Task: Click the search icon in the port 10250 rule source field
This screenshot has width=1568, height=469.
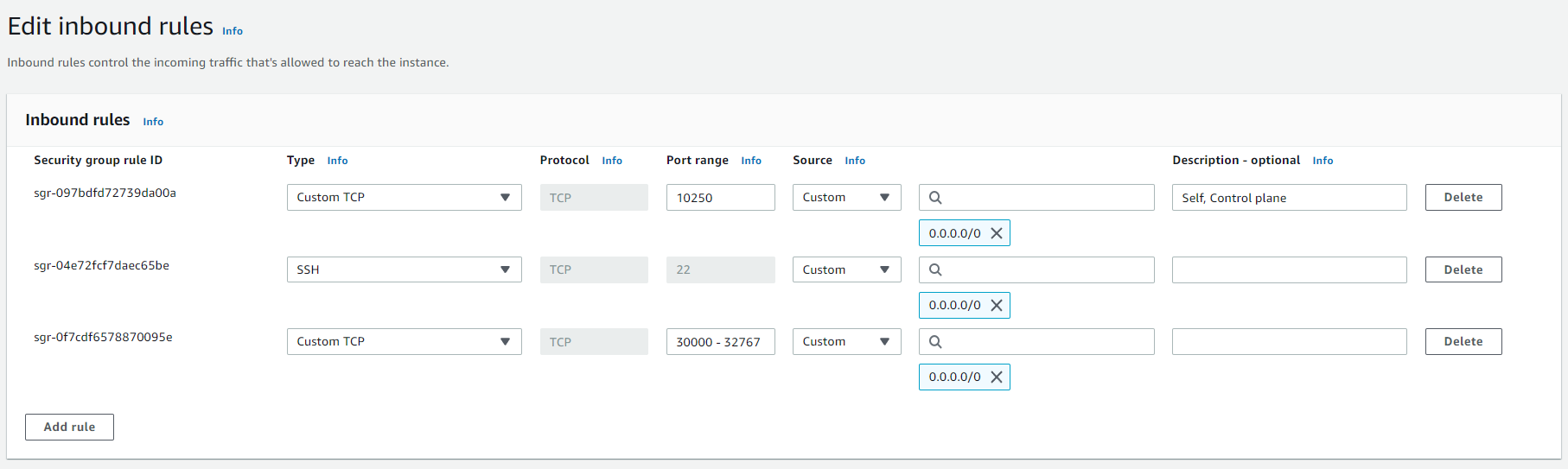Action: (x=935, y=198)
